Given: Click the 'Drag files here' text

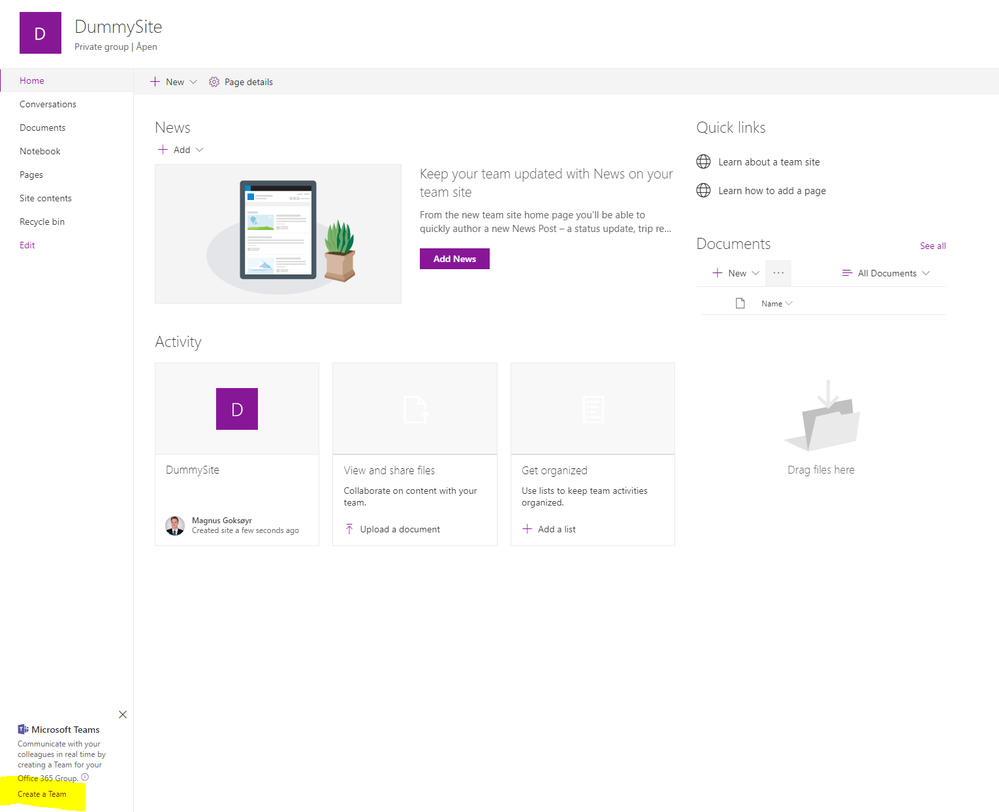Looking at the screenshot, I should pyautogui.click(x=821, y=470).
